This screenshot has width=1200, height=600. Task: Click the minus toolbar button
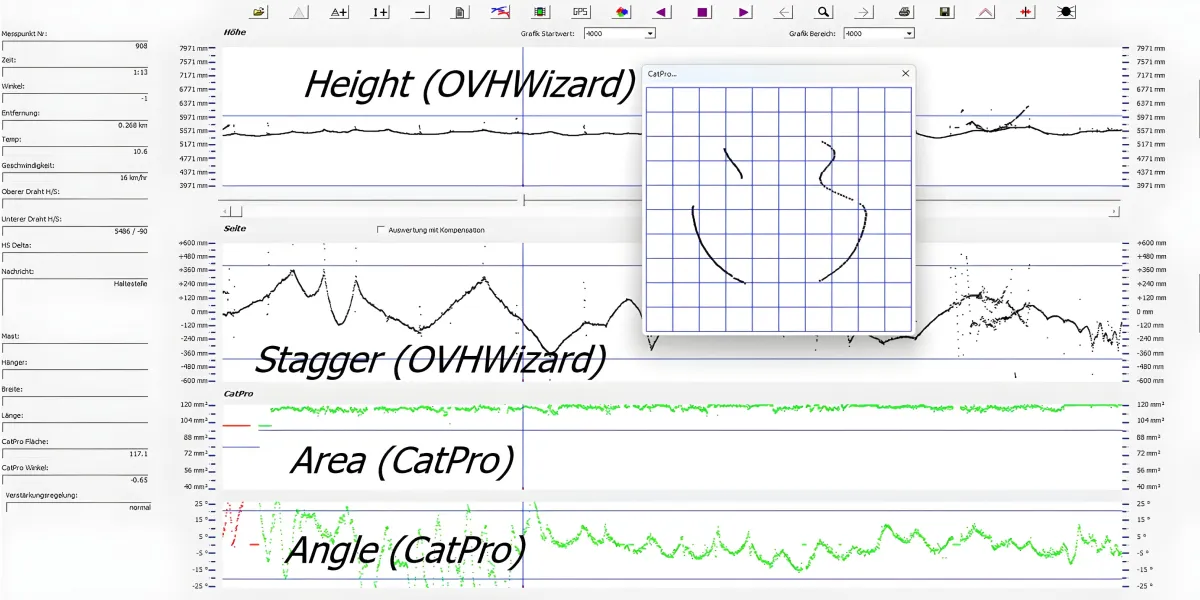coord(420,12)
